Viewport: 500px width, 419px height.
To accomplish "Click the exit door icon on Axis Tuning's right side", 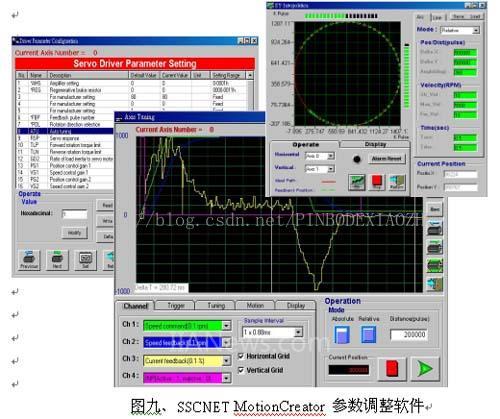I will point(435,284).
